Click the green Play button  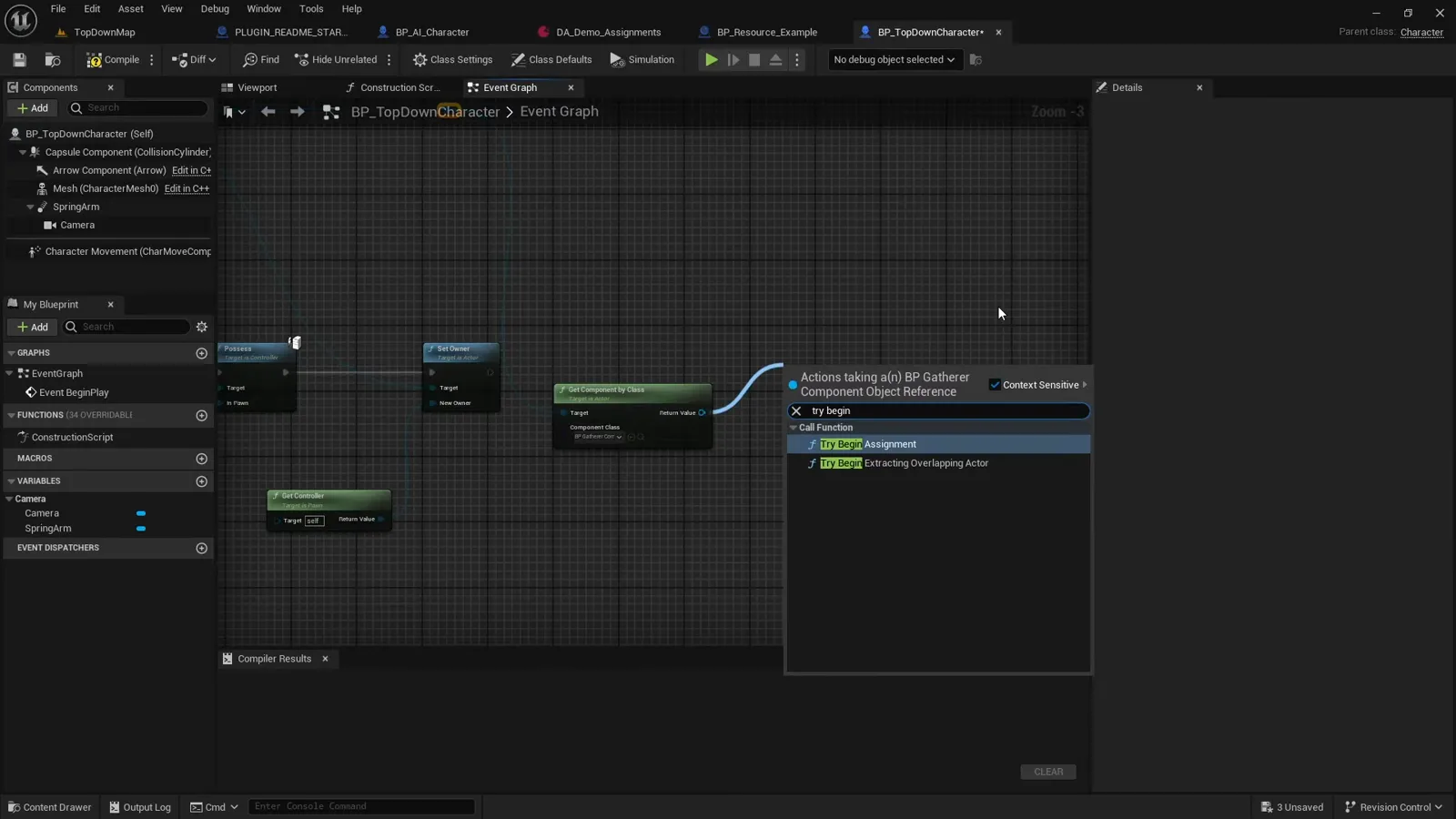pos(712,60)
